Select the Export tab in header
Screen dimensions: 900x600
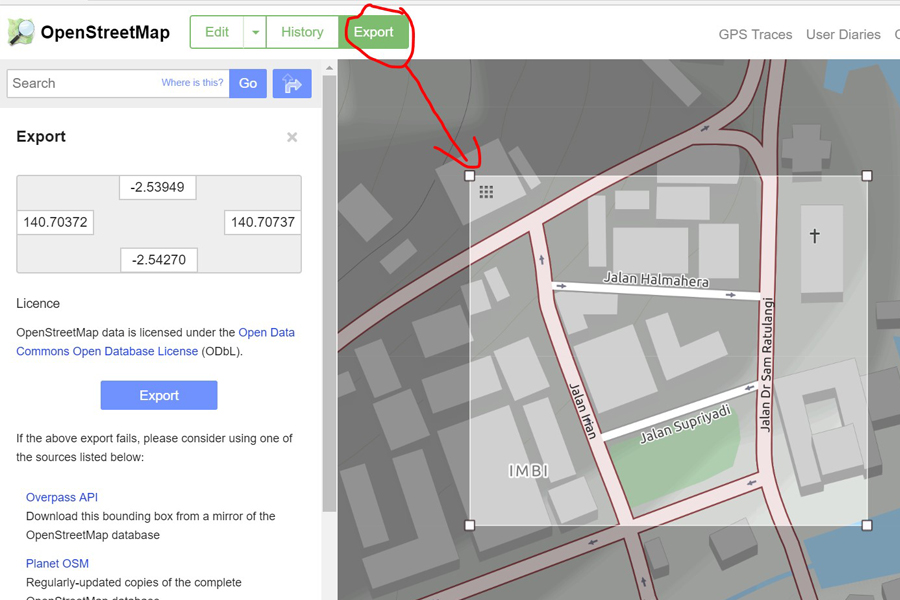click(x=374, y=32)
